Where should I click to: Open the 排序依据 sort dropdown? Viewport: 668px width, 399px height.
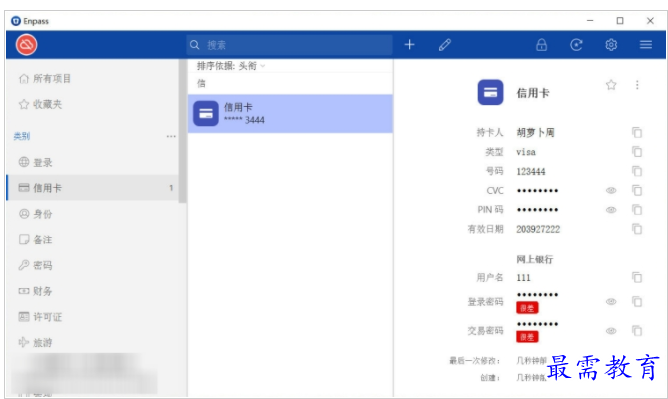coord(231,66)
